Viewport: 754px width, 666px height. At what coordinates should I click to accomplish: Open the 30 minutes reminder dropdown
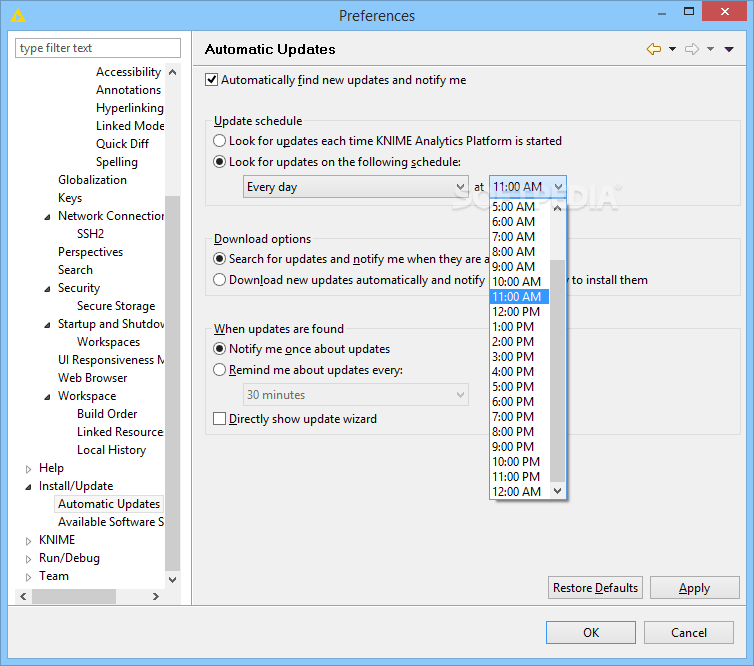[356, 395]
